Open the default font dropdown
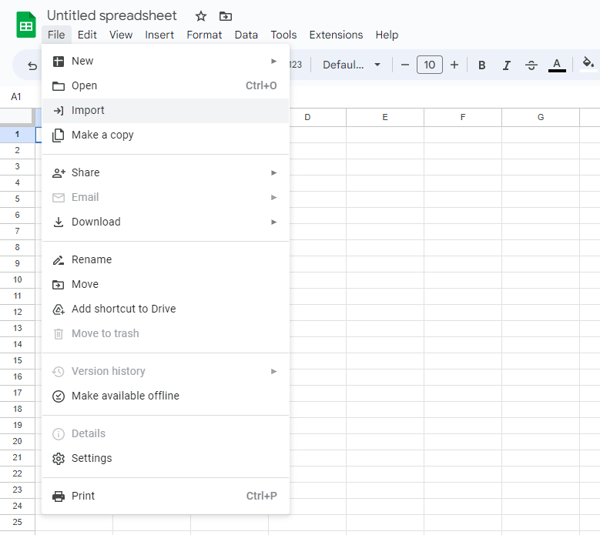This screenshot has width=600, height=535. [x=351, y=65]
